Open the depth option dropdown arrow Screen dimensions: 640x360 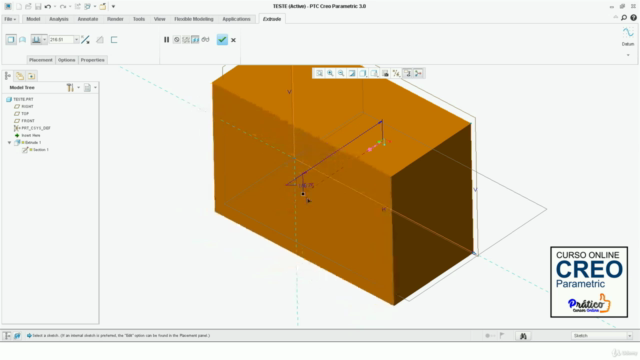(x=44, y=40)
